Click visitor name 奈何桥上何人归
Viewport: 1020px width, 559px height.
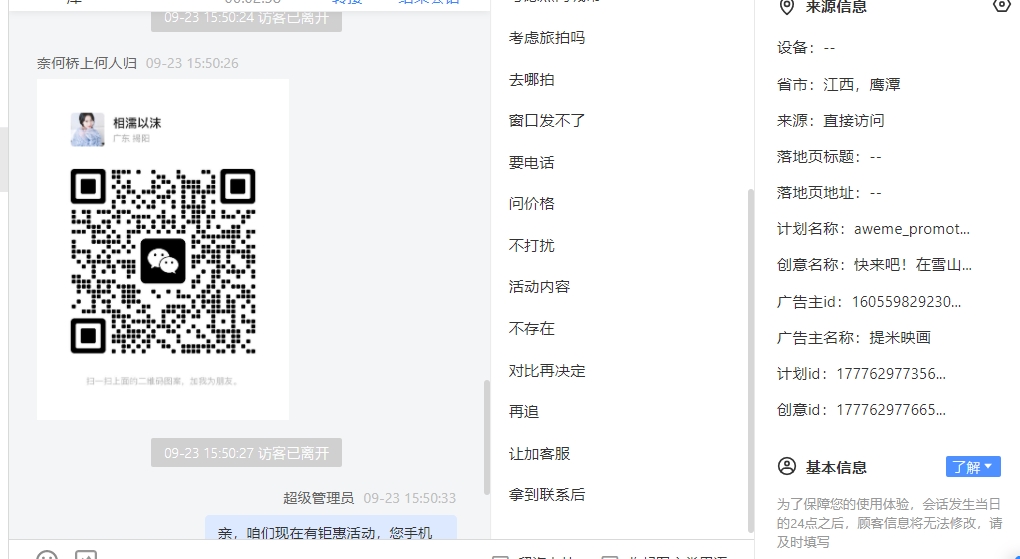point(87,63)
